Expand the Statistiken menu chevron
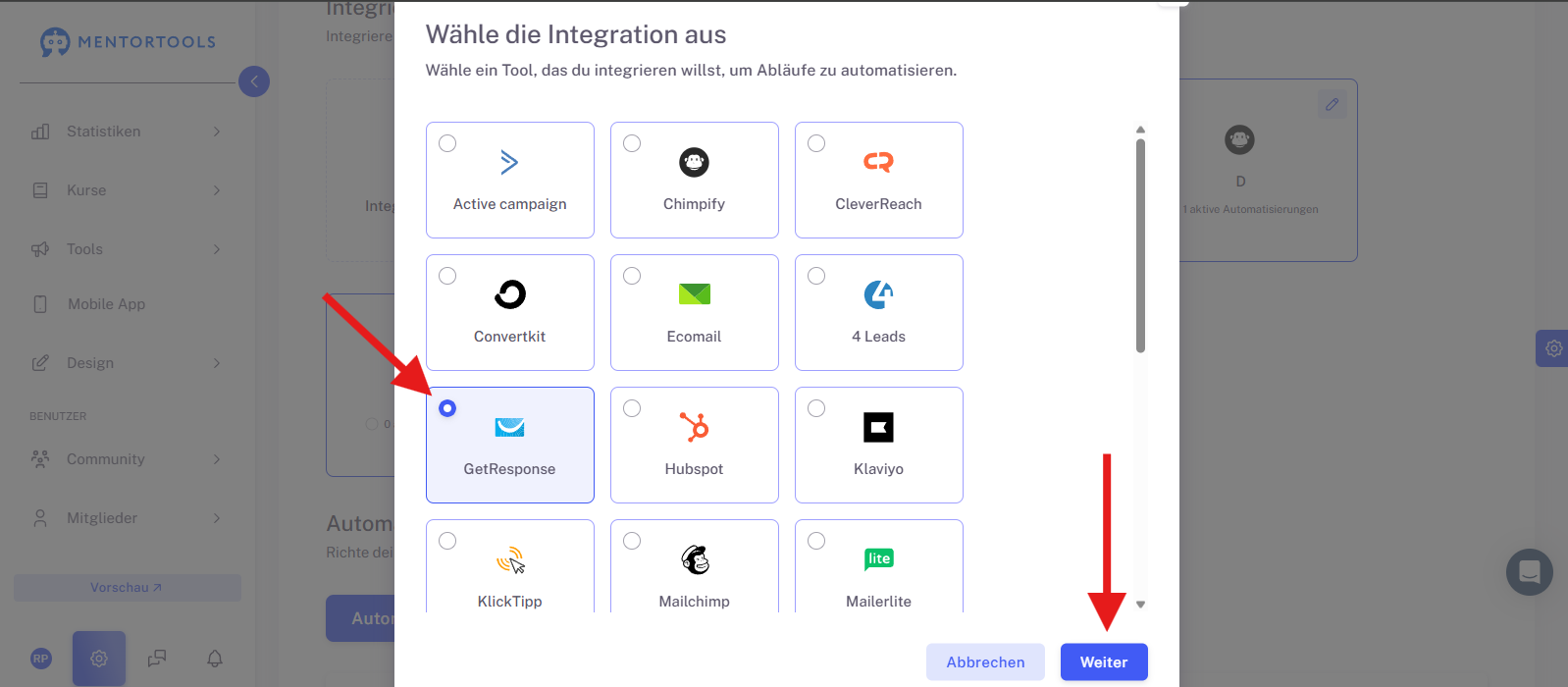 click(x=217, y=132)
